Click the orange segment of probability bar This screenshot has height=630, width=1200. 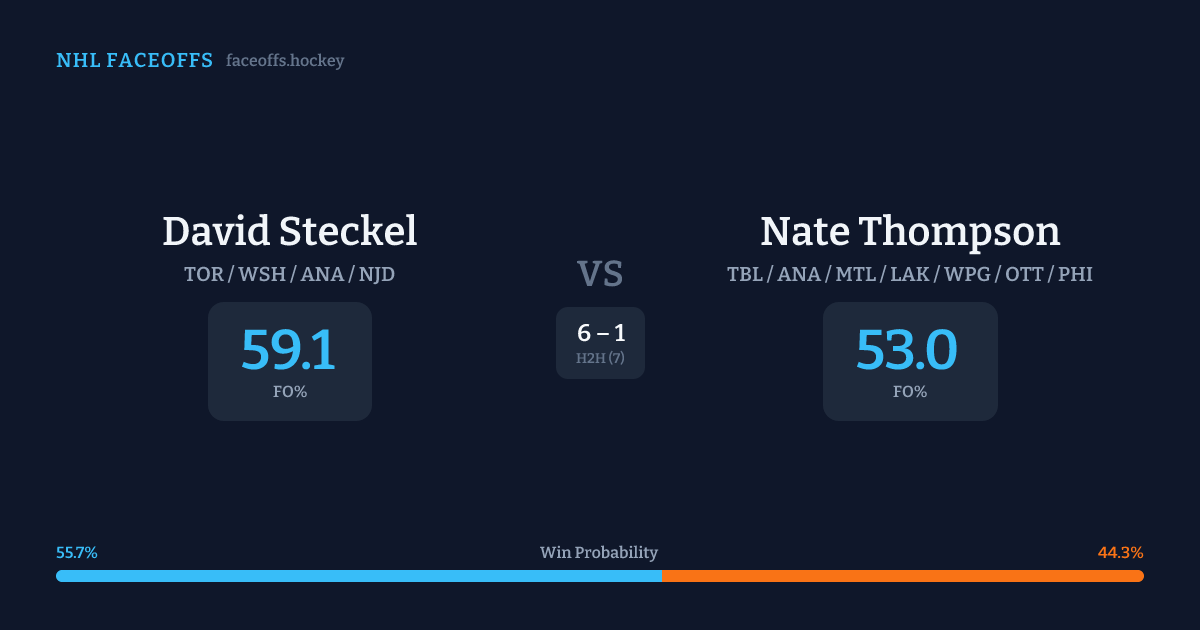[902, 576]
